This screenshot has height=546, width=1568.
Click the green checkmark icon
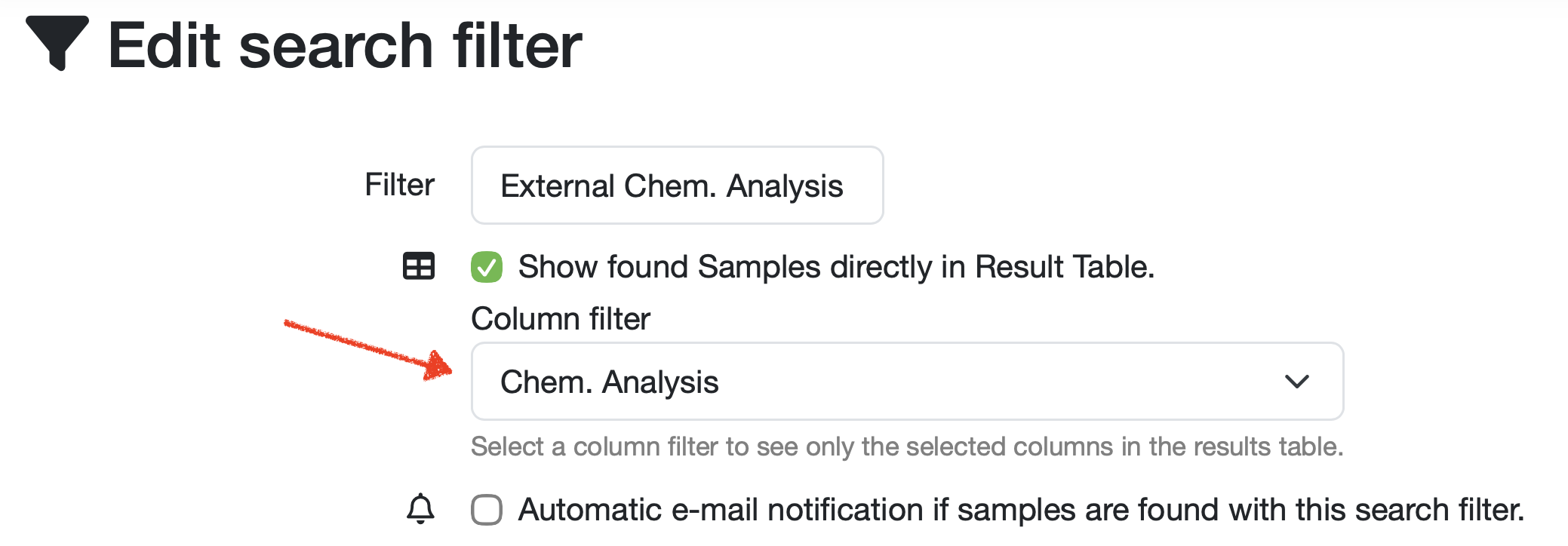point(487,268)
